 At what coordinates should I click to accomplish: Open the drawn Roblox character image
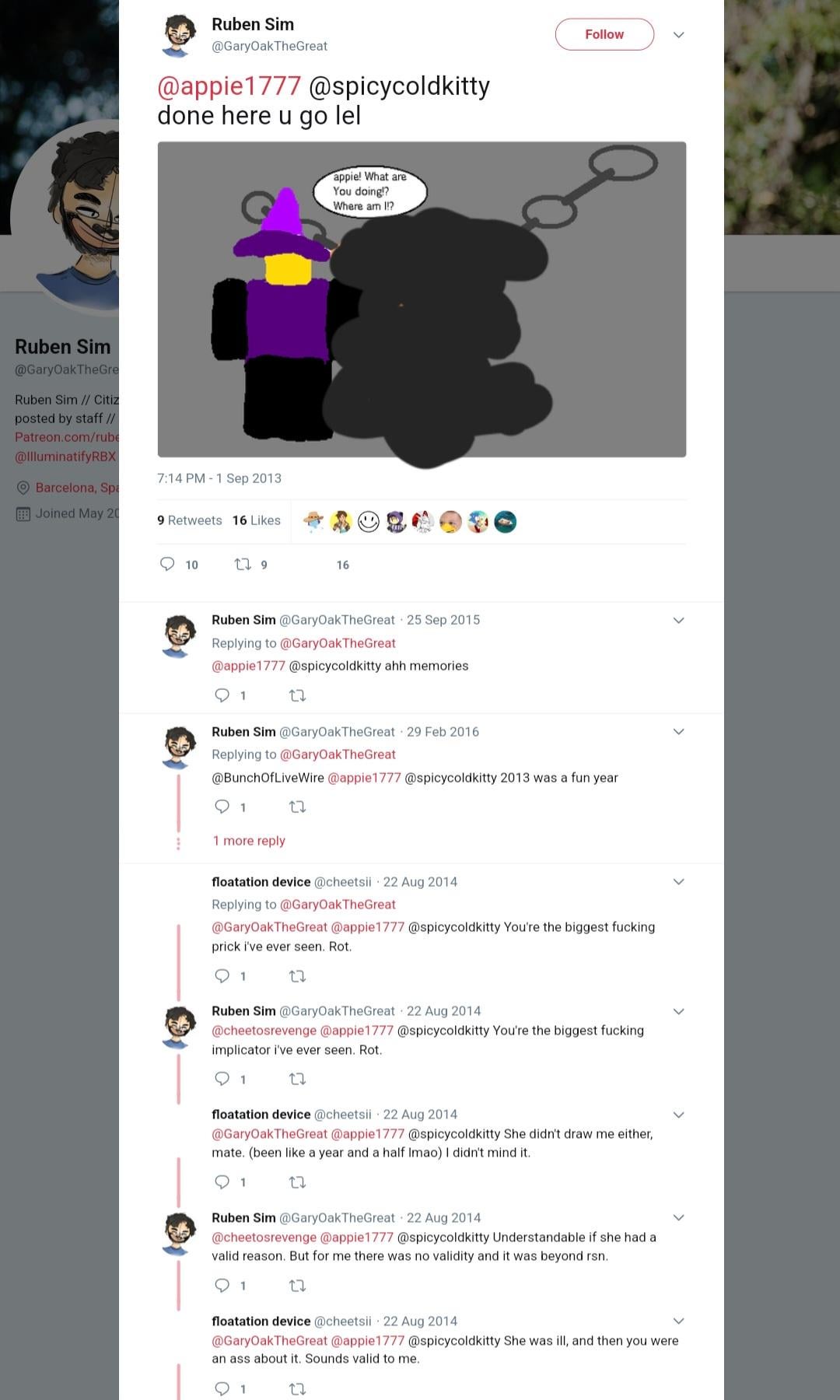click(x=422, y=299)
